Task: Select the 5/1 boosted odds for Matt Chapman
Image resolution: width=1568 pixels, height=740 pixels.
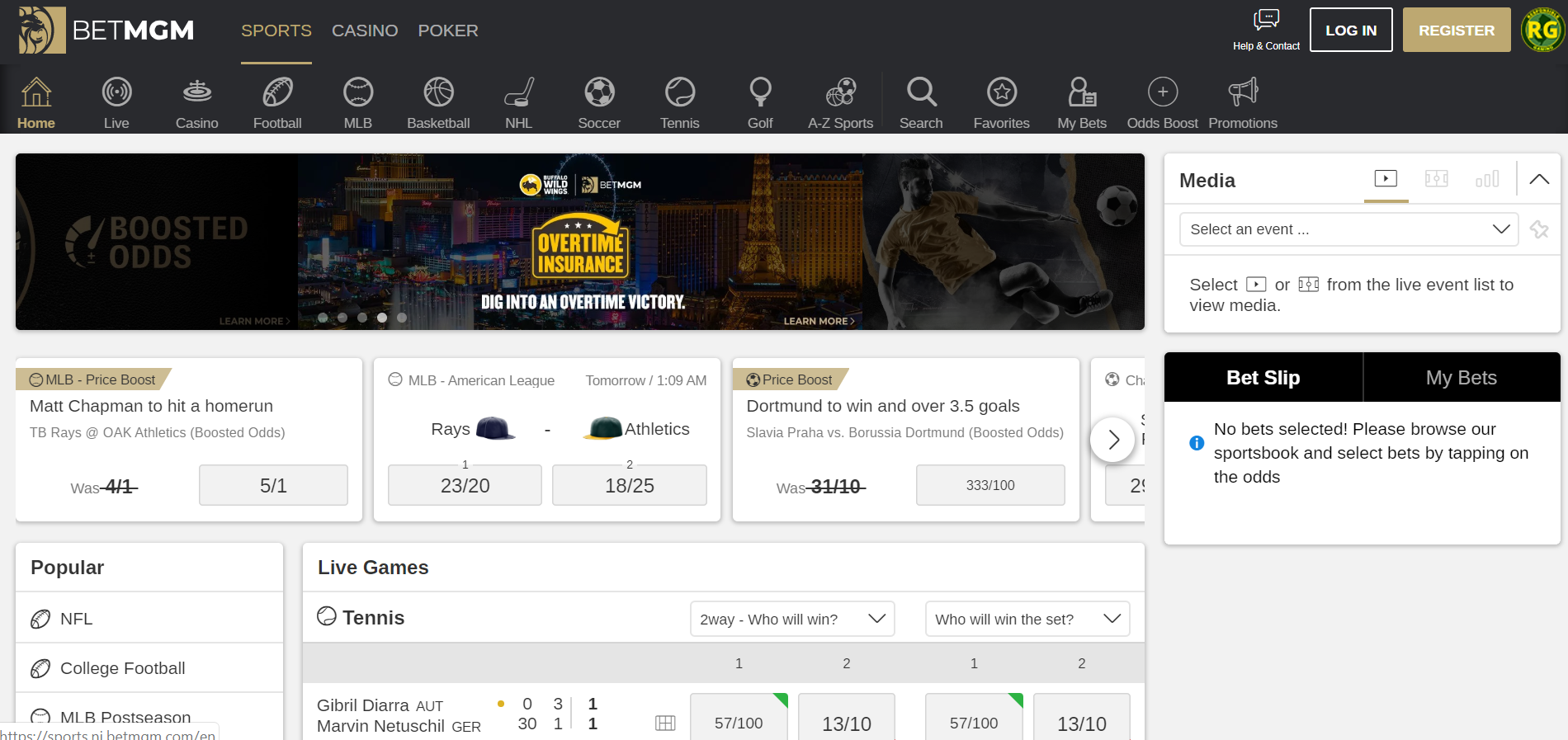Action: (x=273, y=485)
